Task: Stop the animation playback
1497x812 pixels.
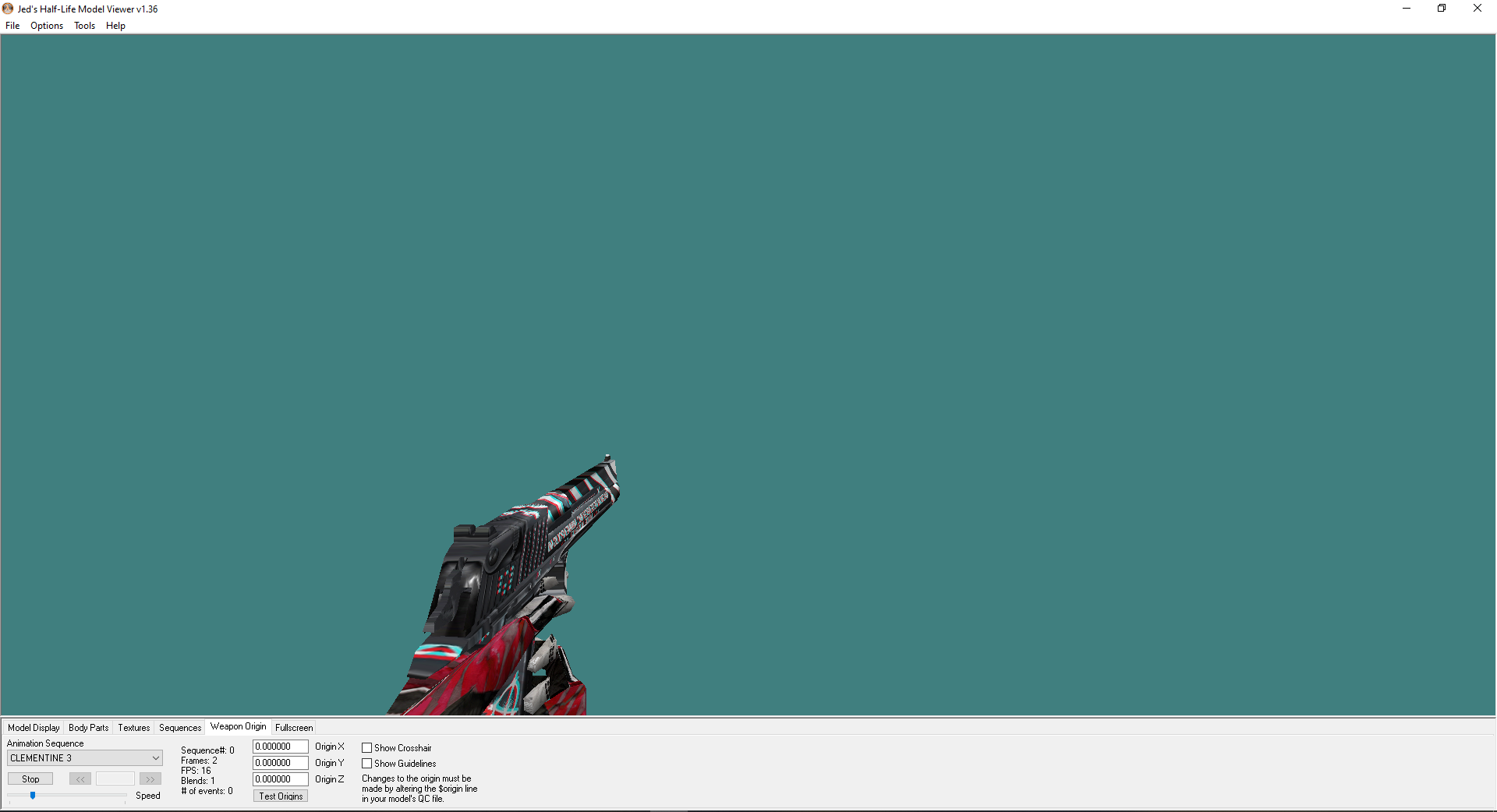Action: tap(30, 779)
